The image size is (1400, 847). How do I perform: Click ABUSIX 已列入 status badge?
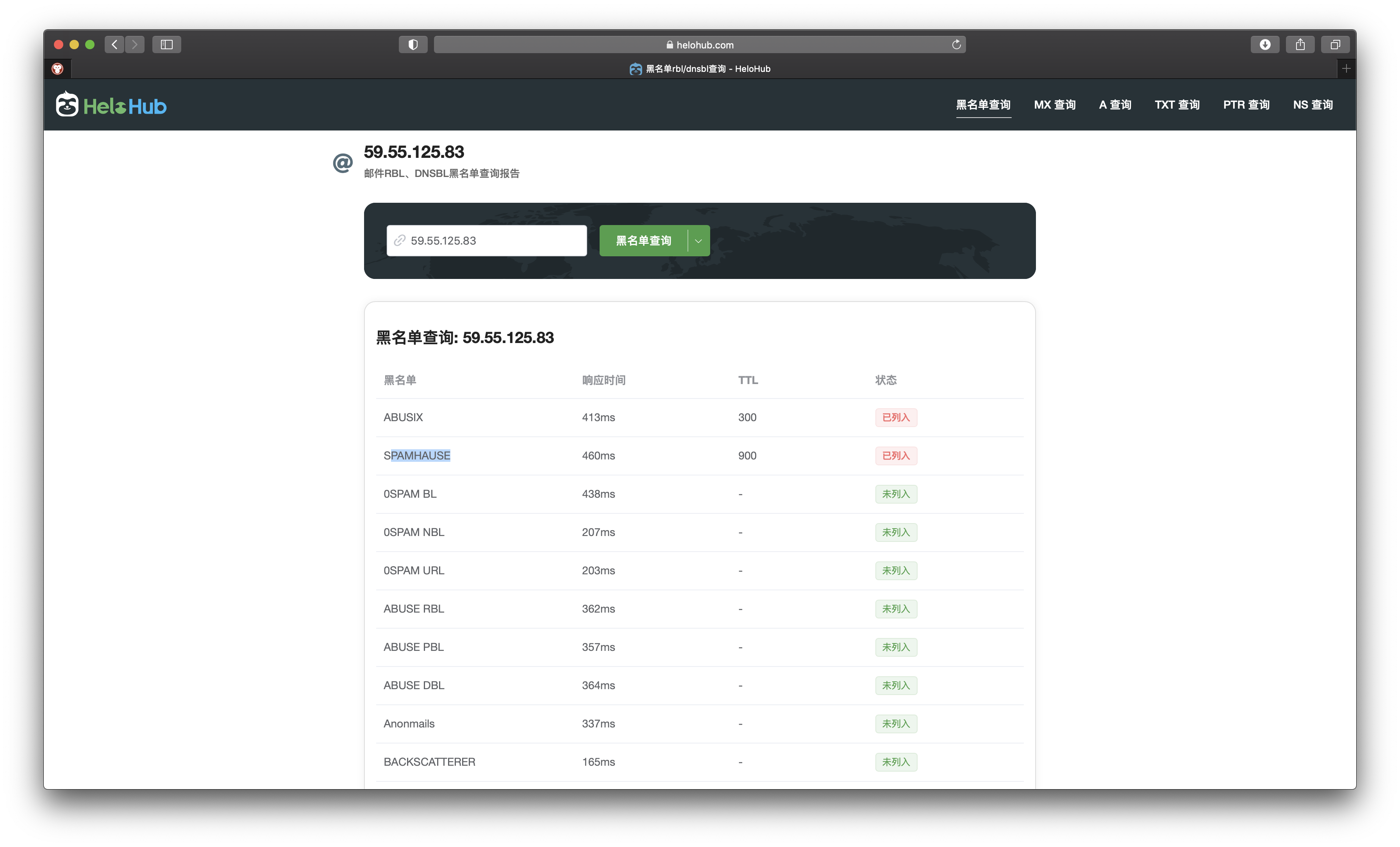click(895, 417)
